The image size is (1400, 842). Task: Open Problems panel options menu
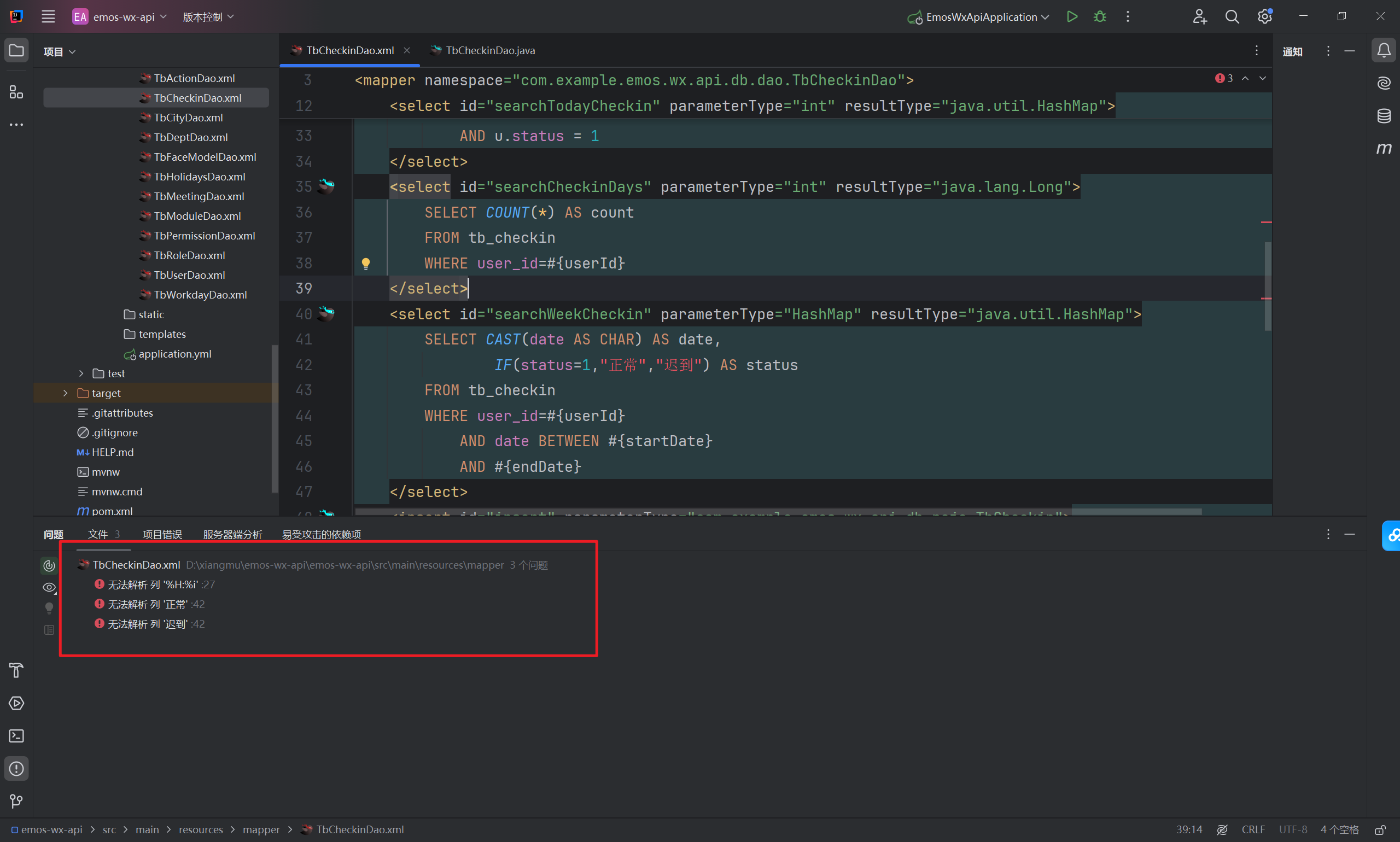1328,534
